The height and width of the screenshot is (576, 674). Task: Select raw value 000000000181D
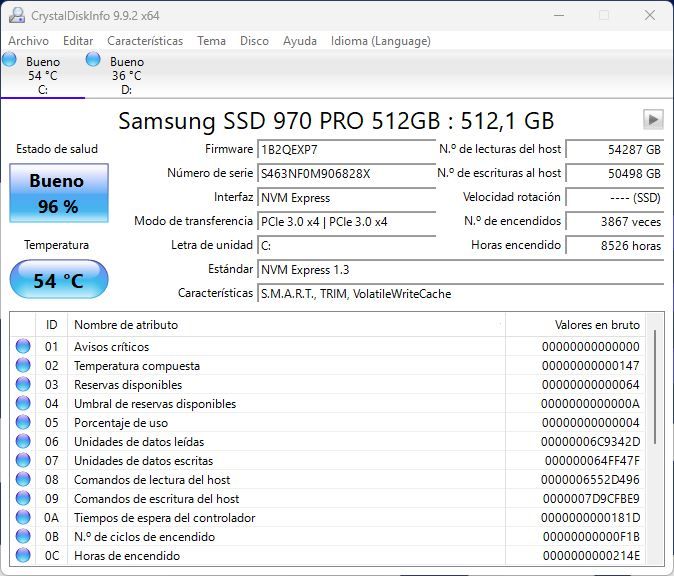[x=590, y=518]
